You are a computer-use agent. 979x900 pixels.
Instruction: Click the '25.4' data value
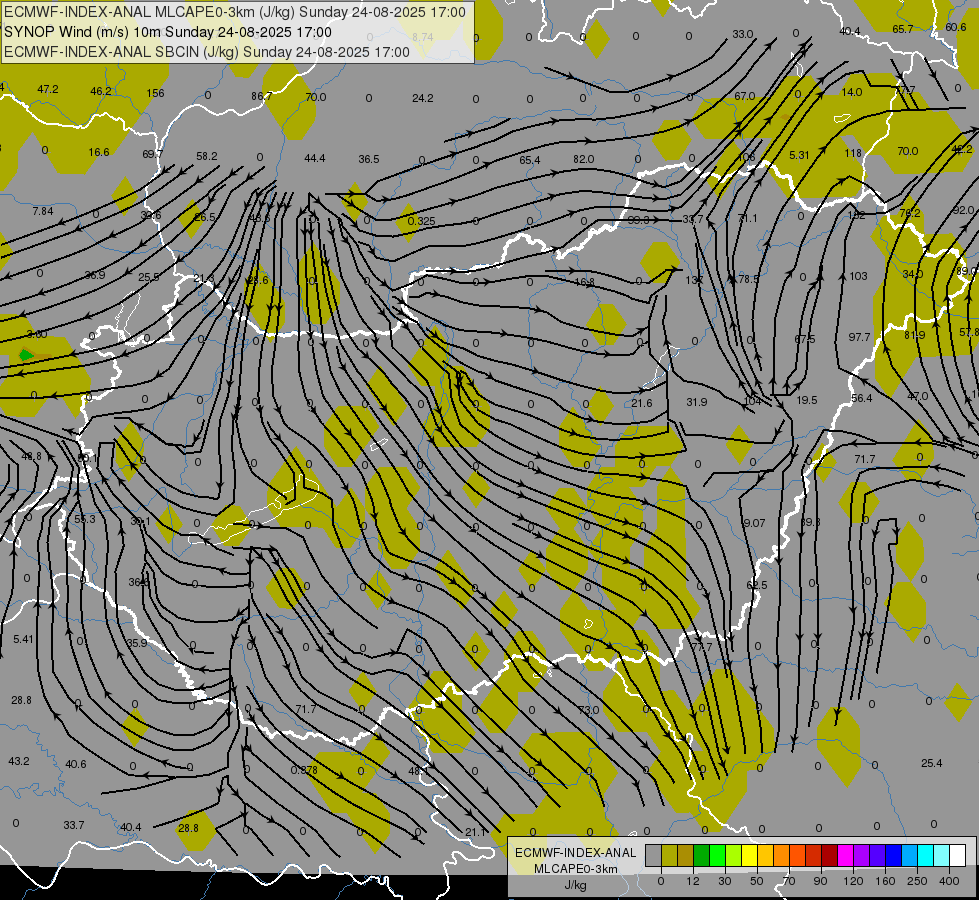(x=932, y=763)
